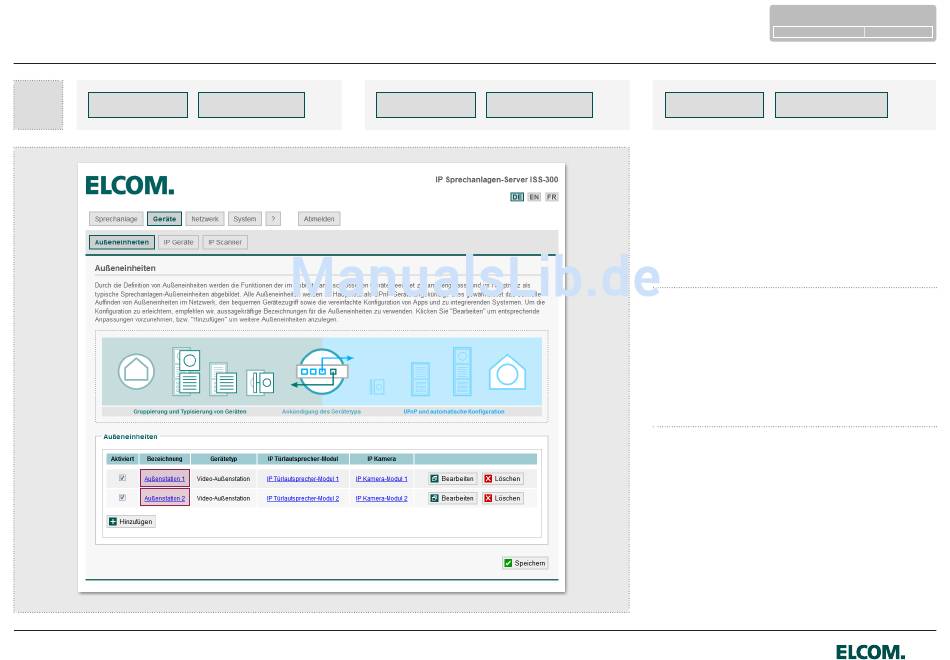The height and width of the screenshot is (660, 950).
Task: Open the IP Geräte sub-tab
Action: [178, 242]
